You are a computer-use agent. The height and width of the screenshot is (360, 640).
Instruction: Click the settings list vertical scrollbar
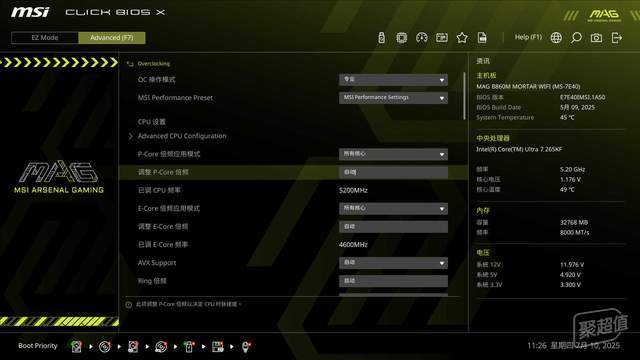point(464,96)
